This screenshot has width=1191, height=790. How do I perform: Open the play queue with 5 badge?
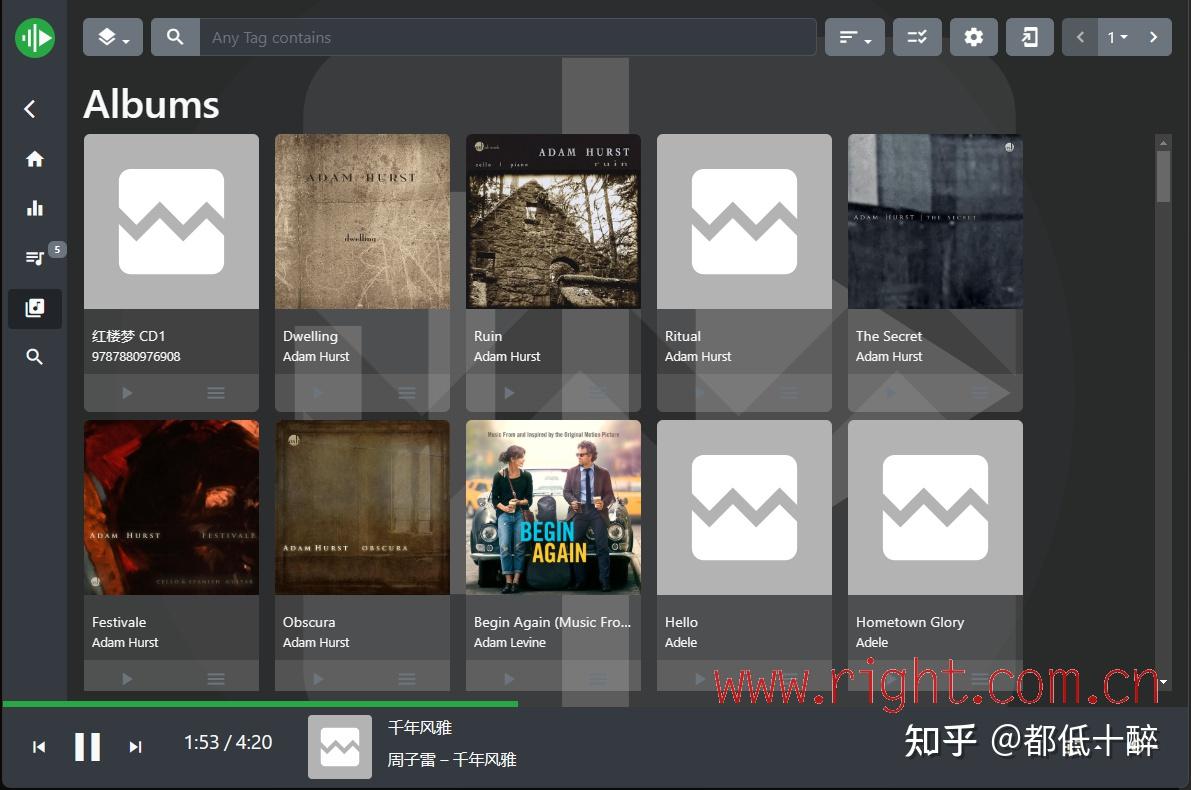coord(36,258)
